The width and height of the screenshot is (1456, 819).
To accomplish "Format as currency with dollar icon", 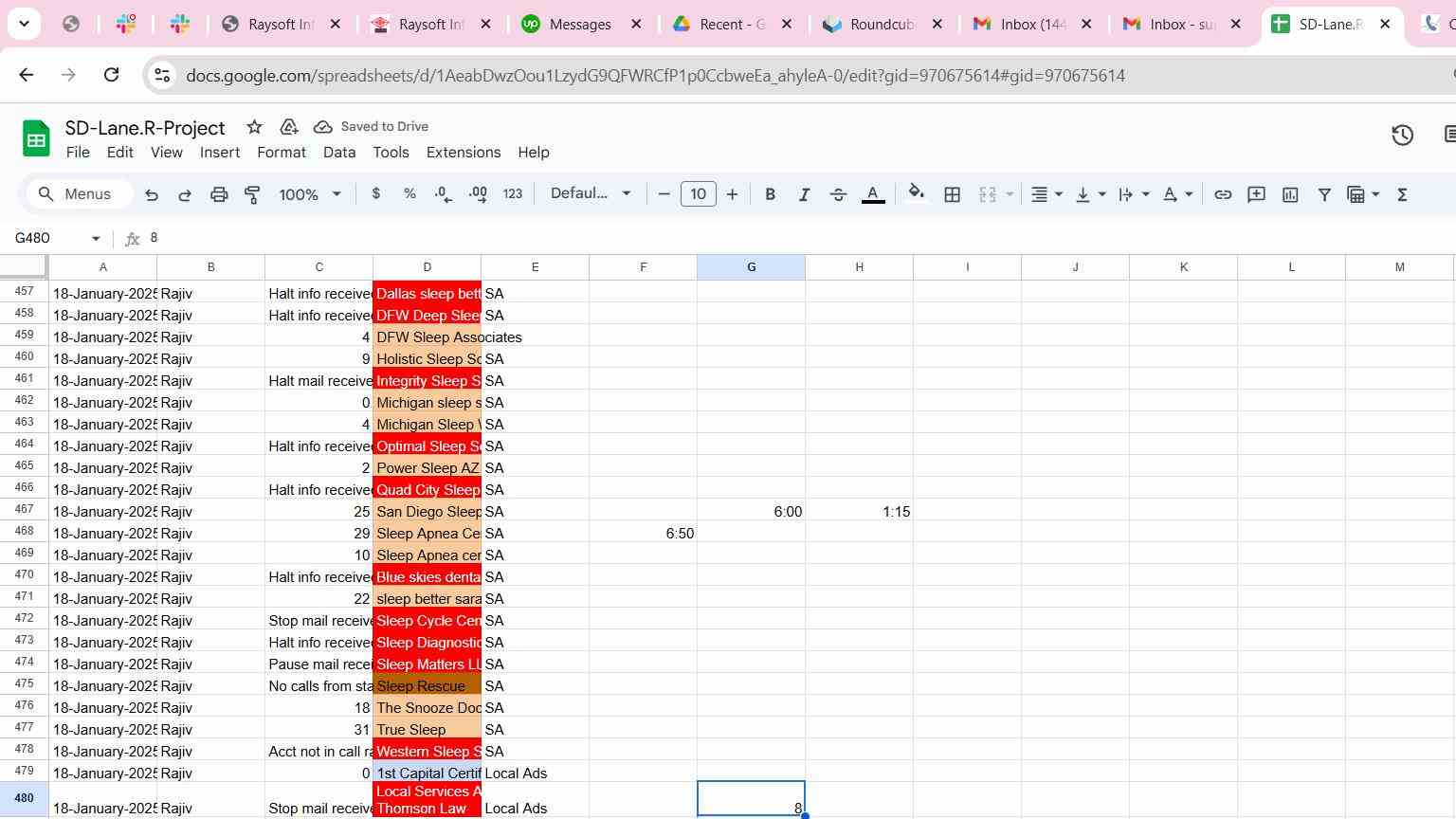I will click(x=376, y=194).
